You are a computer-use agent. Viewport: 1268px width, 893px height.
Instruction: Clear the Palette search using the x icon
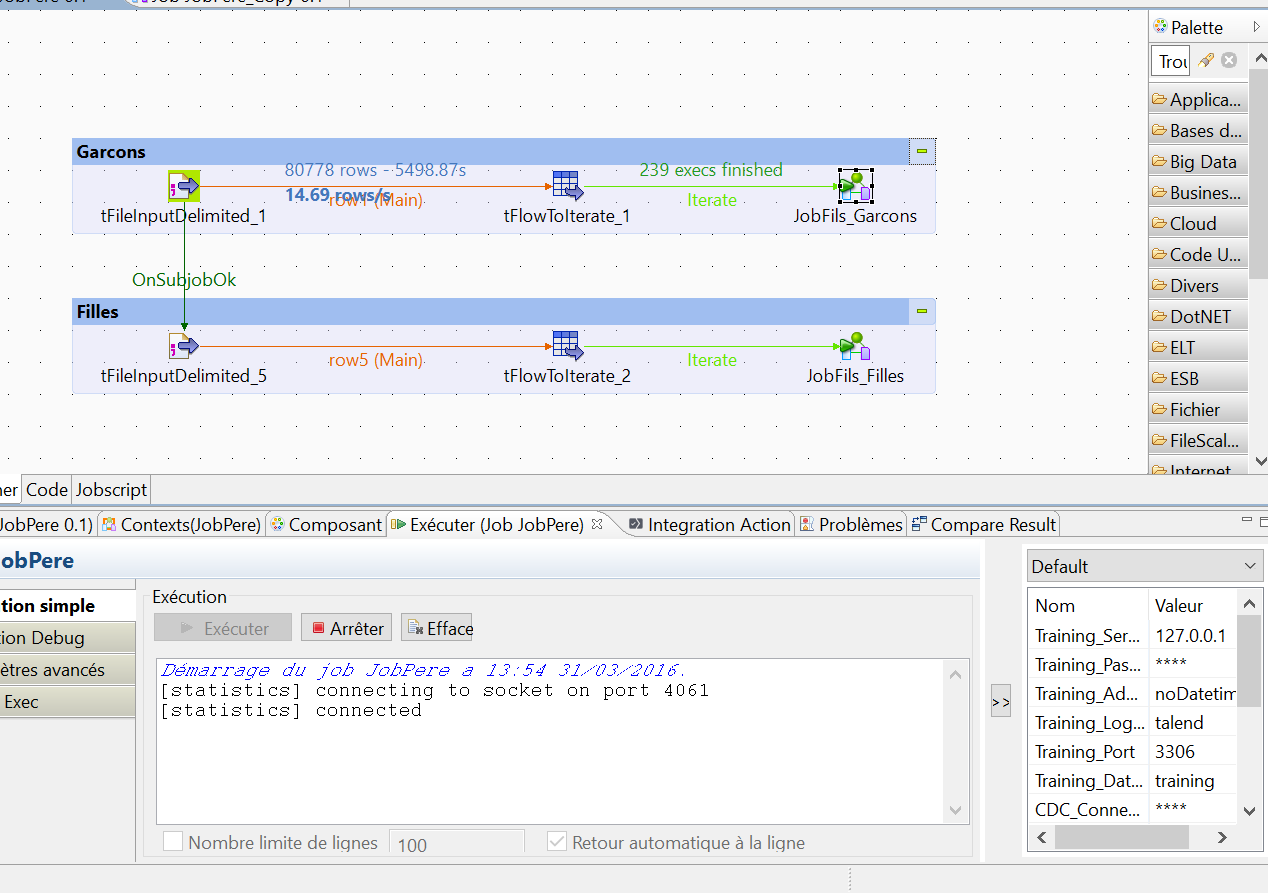(1229, 60)
